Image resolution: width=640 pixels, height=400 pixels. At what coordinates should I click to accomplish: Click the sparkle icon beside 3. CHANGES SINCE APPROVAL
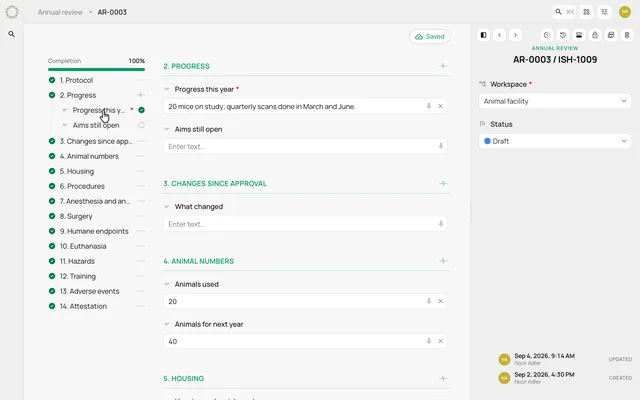coord(443,183)
